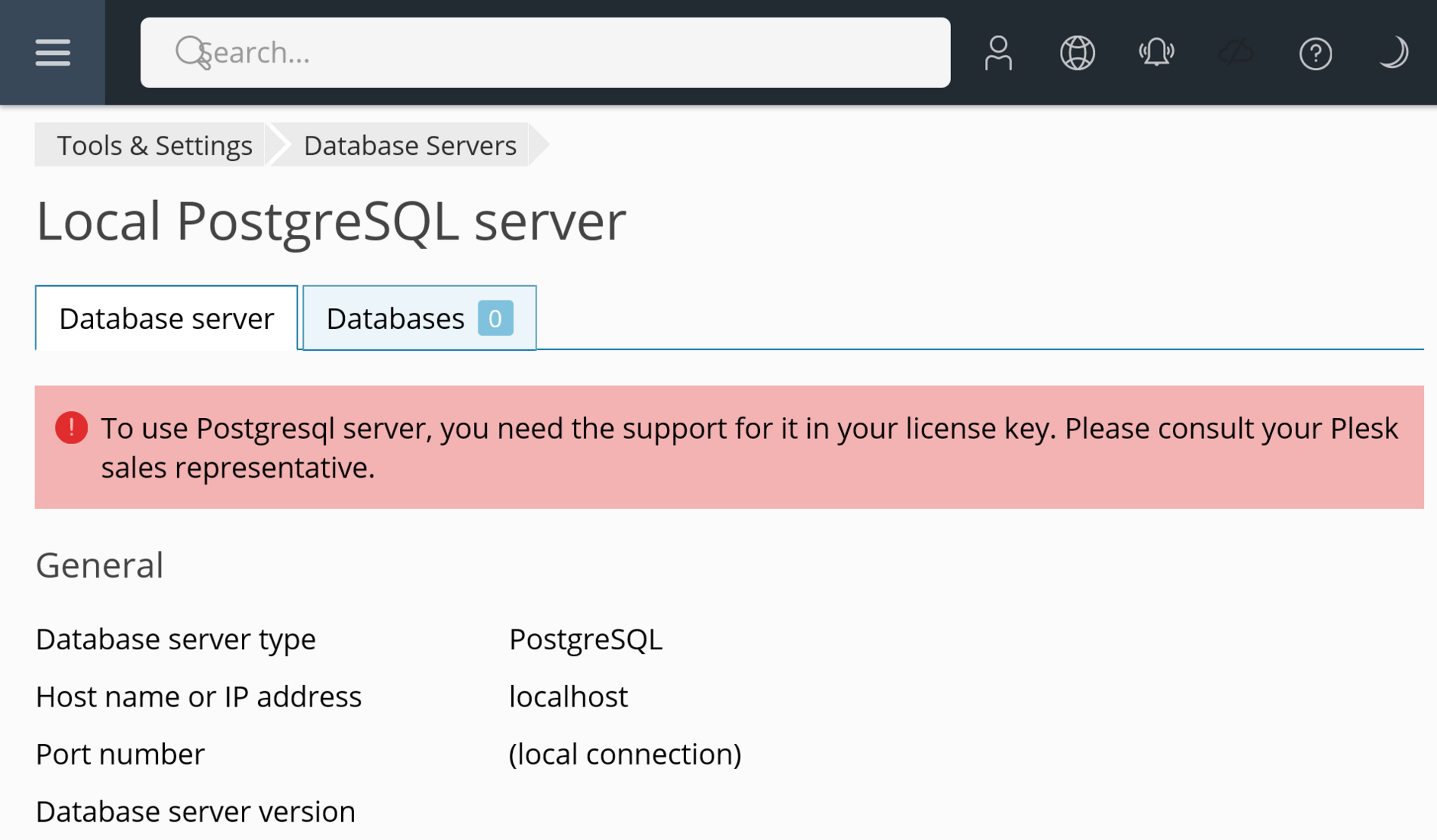Toggle dark mode with the moon icon
Image resolution: width=1437 pixels, height=840 pixels.
[x=1393, y=53]
